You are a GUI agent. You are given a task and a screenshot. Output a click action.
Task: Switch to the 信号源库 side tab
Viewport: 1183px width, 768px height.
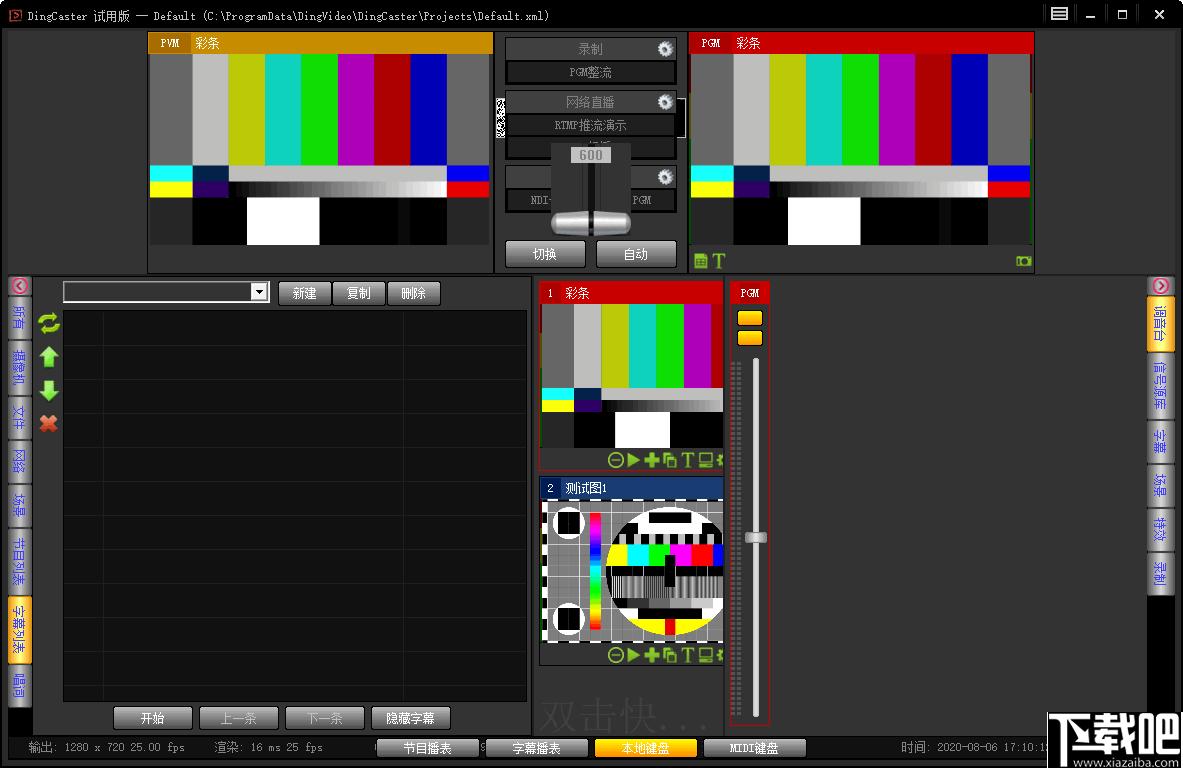1160,387
